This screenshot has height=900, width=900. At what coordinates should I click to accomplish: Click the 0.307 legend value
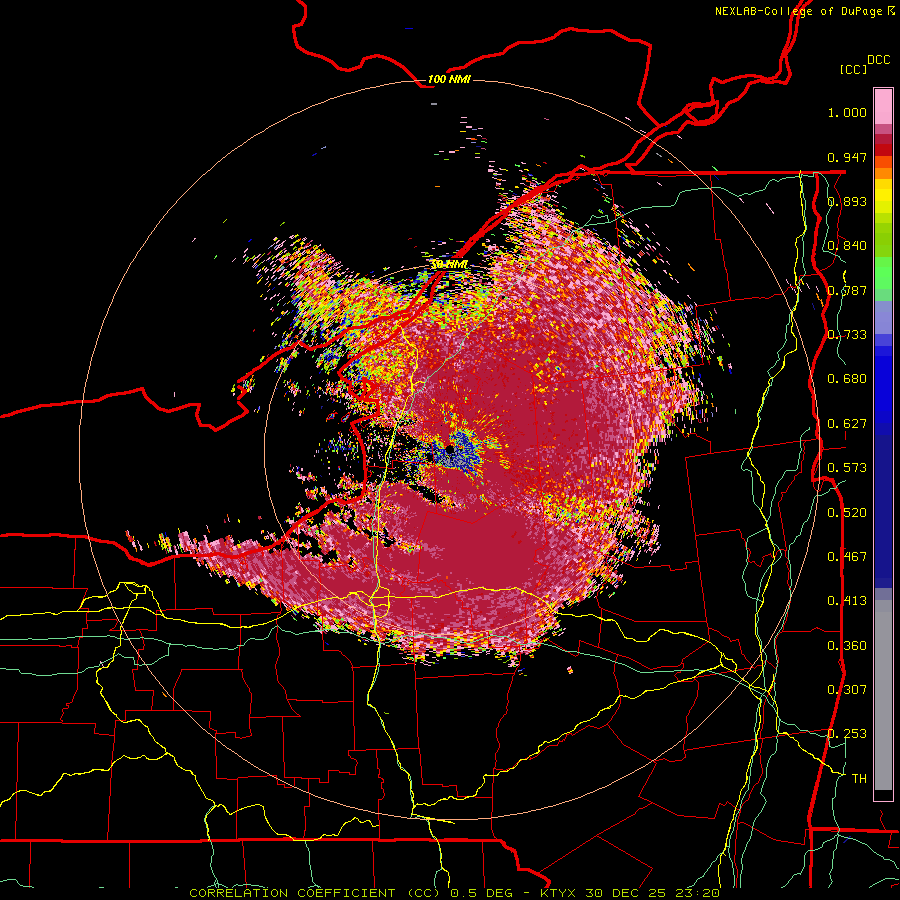tap(847, 690)
